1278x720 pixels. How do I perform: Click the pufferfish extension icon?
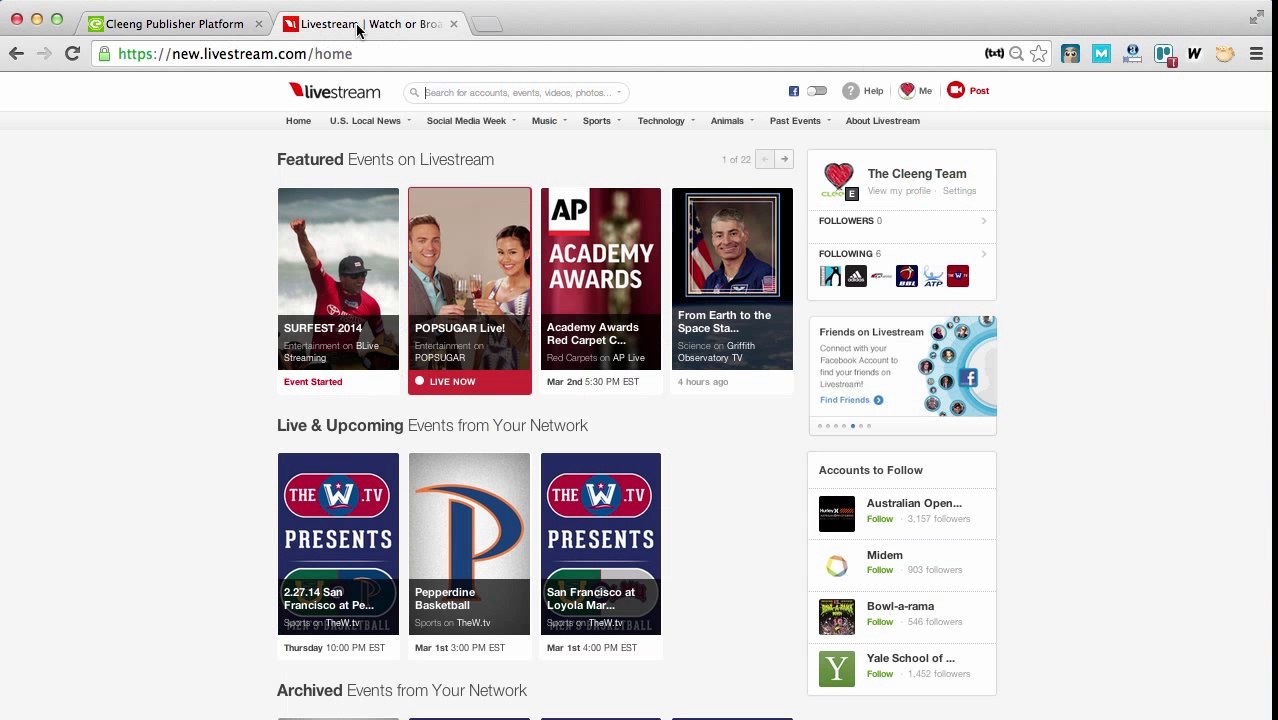point(1225,54)
